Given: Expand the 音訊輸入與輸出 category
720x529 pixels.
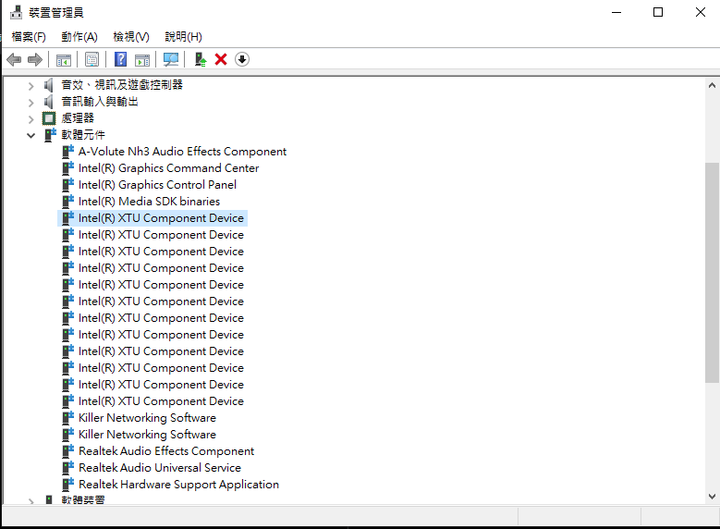Looking at the screenshot, I should 31,102.
